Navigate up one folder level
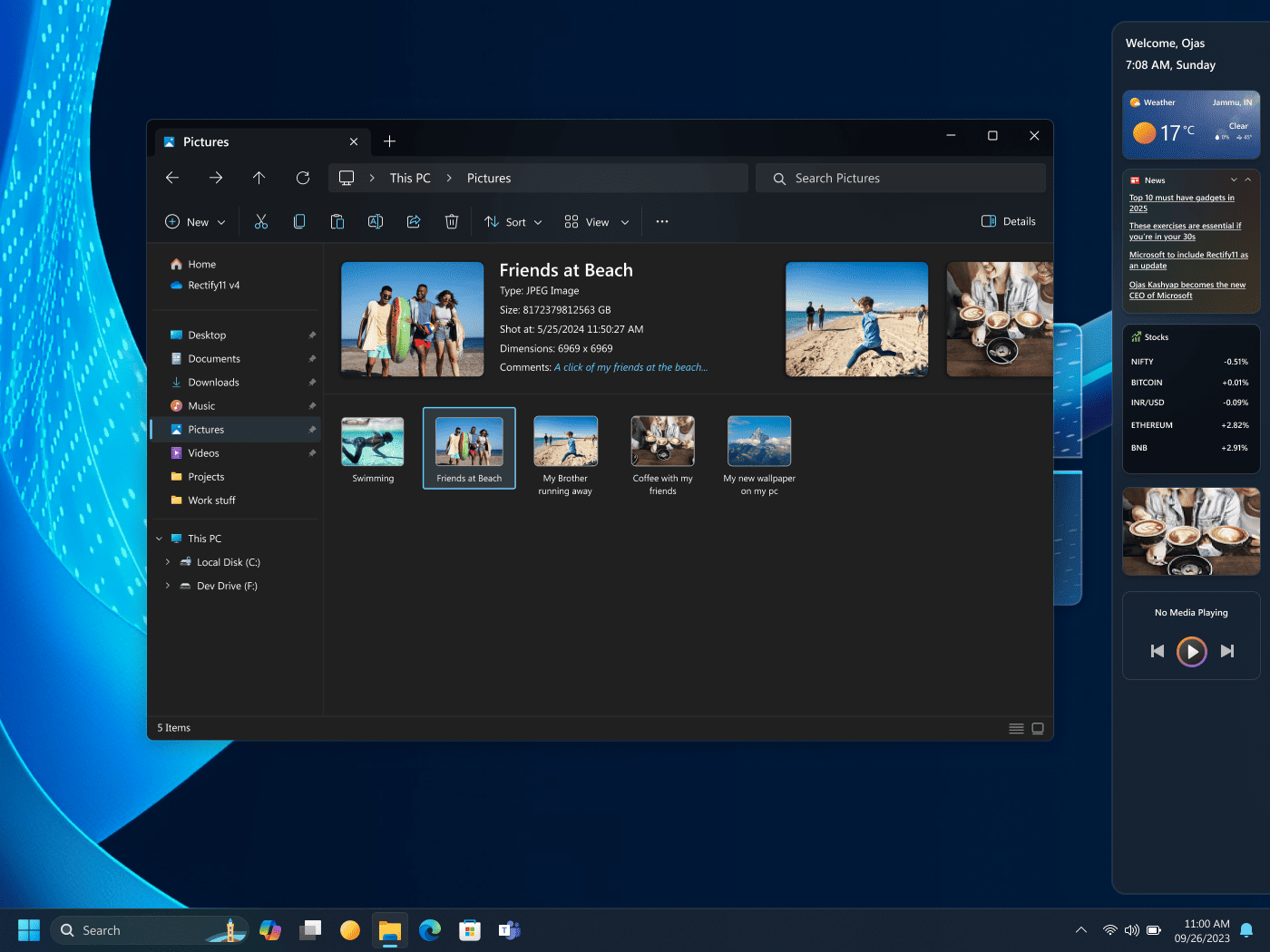Screen dimensions: 1270x952 pos(259,179)
